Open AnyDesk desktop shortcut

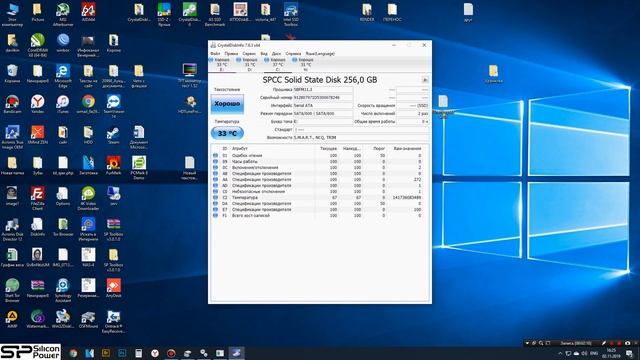[x=113, y=288]
